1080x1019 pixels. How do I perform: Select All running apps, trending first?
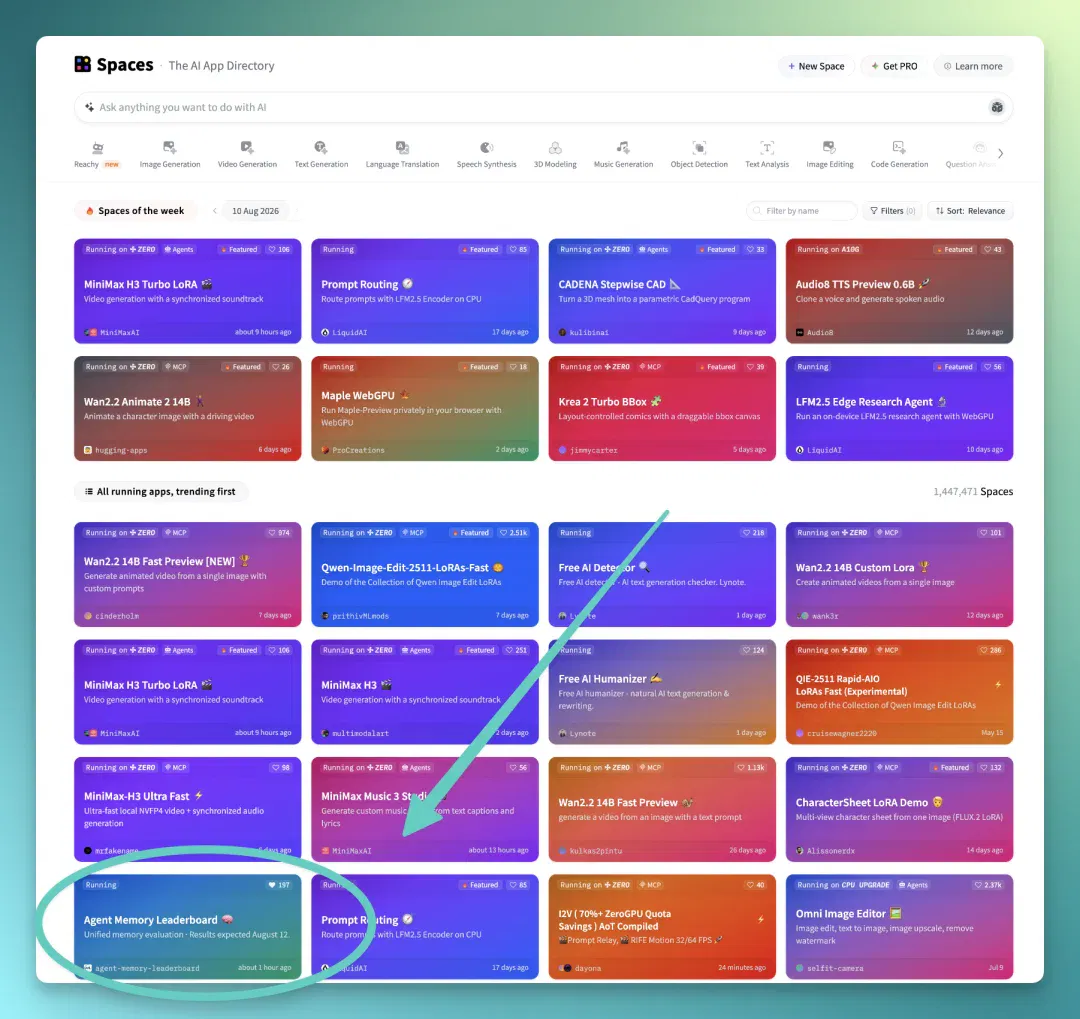click(x=160, y=491)
